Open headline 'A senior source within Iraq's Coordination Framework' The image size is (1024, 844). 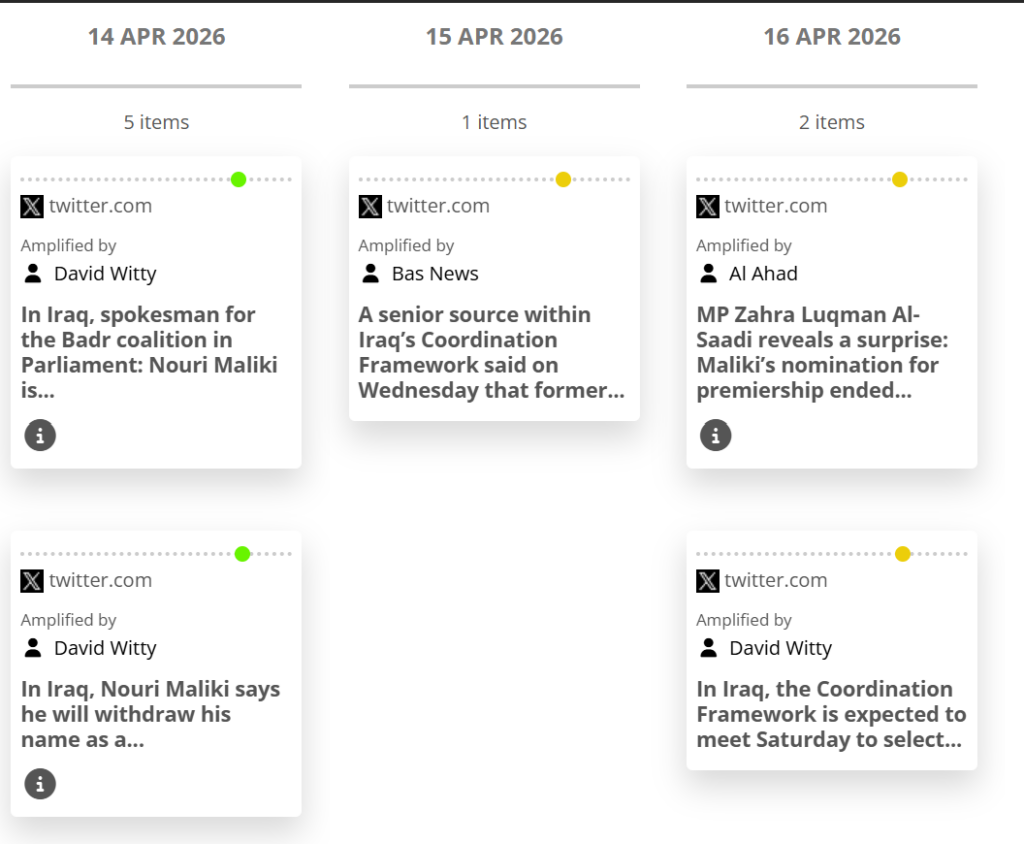click(490, 352)
